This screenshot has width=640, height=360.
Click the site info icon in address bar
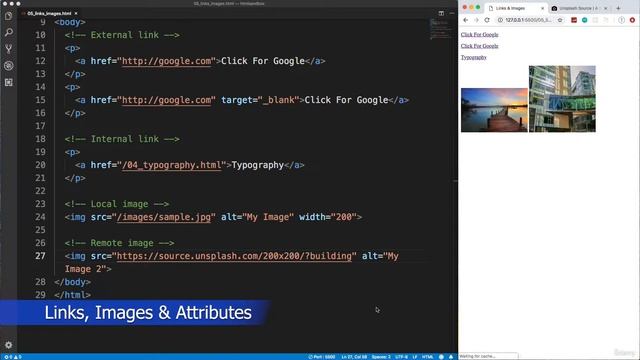[x=500, y=20]
